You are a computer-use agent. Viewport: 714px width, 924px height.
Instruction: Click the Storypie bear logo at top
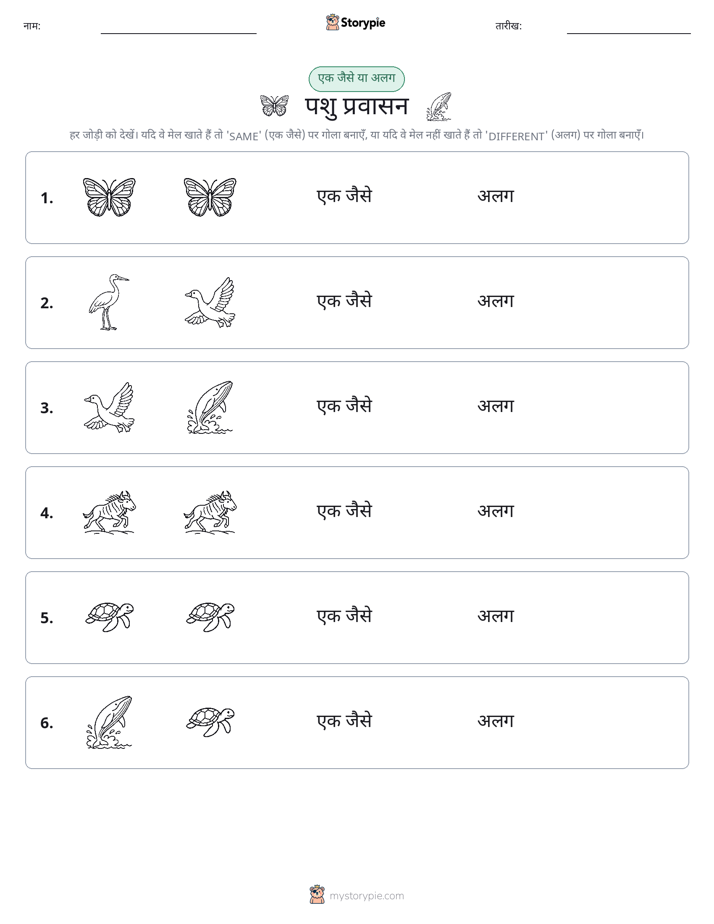pos(332,22)
